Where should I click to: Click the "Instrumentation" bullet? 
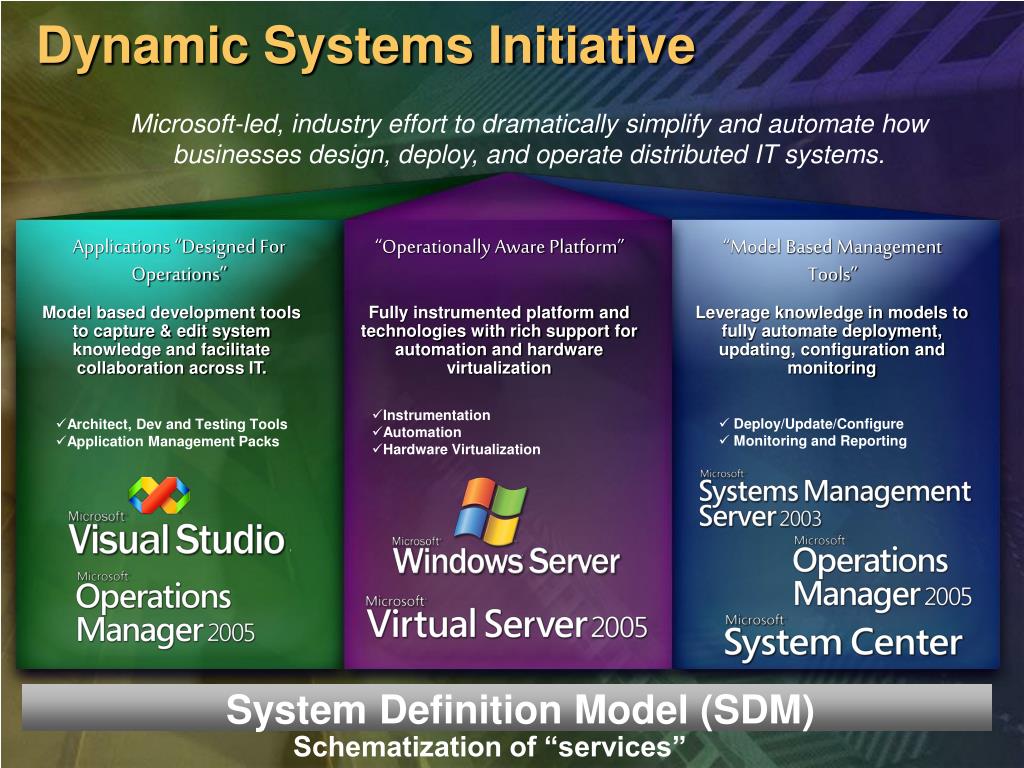[x=431, y=415]
